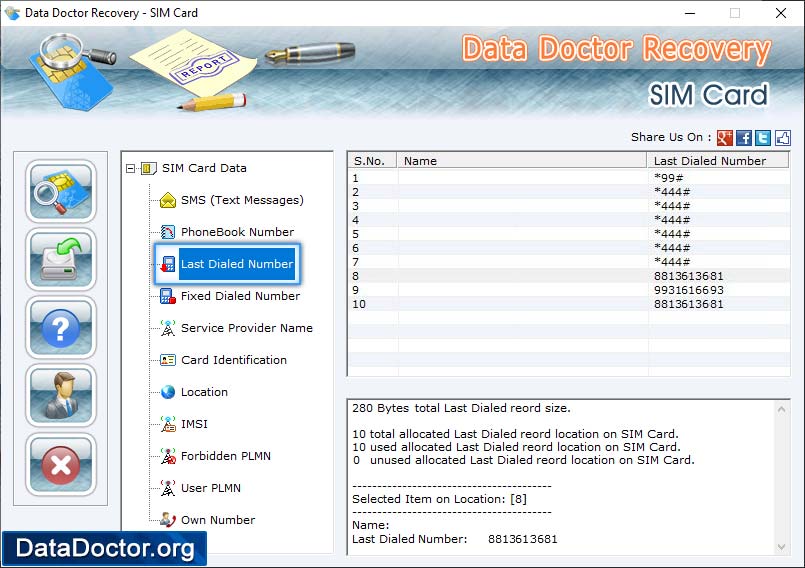
Task: Click the About Us person button
Action: pos(61,395)
